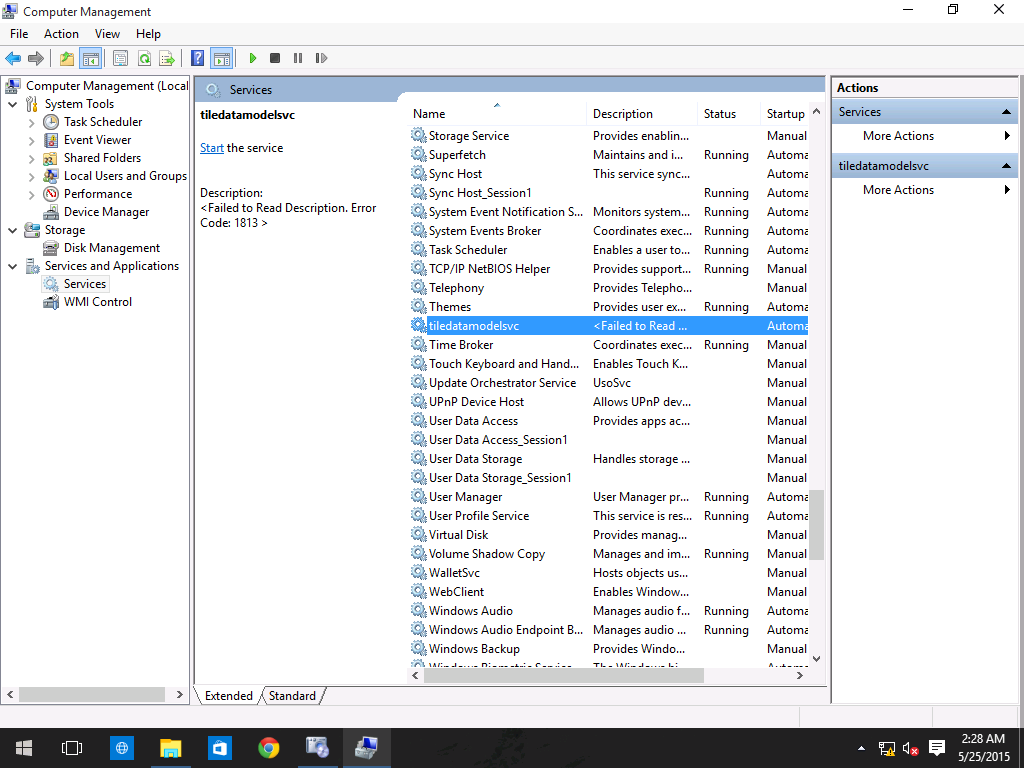Select the Themes service row

point(609,307)
